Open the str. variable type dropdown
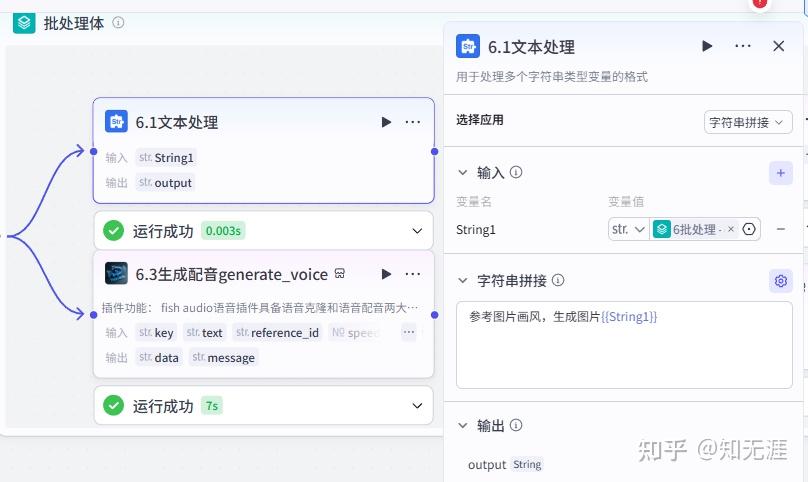Viewport: 808px width, 482px height. pos(629,229)
